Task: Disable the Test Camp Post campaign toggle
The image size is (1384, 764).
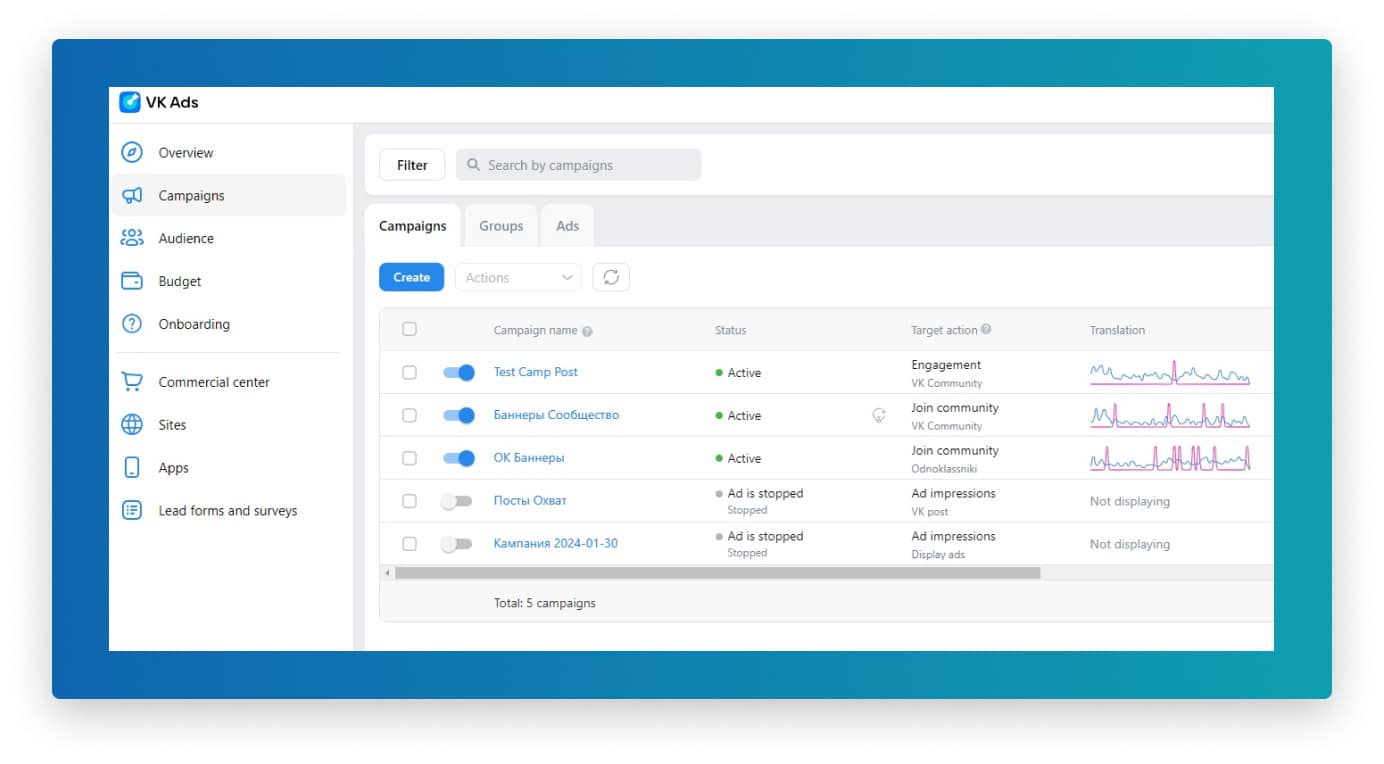Action: [458, 373]
